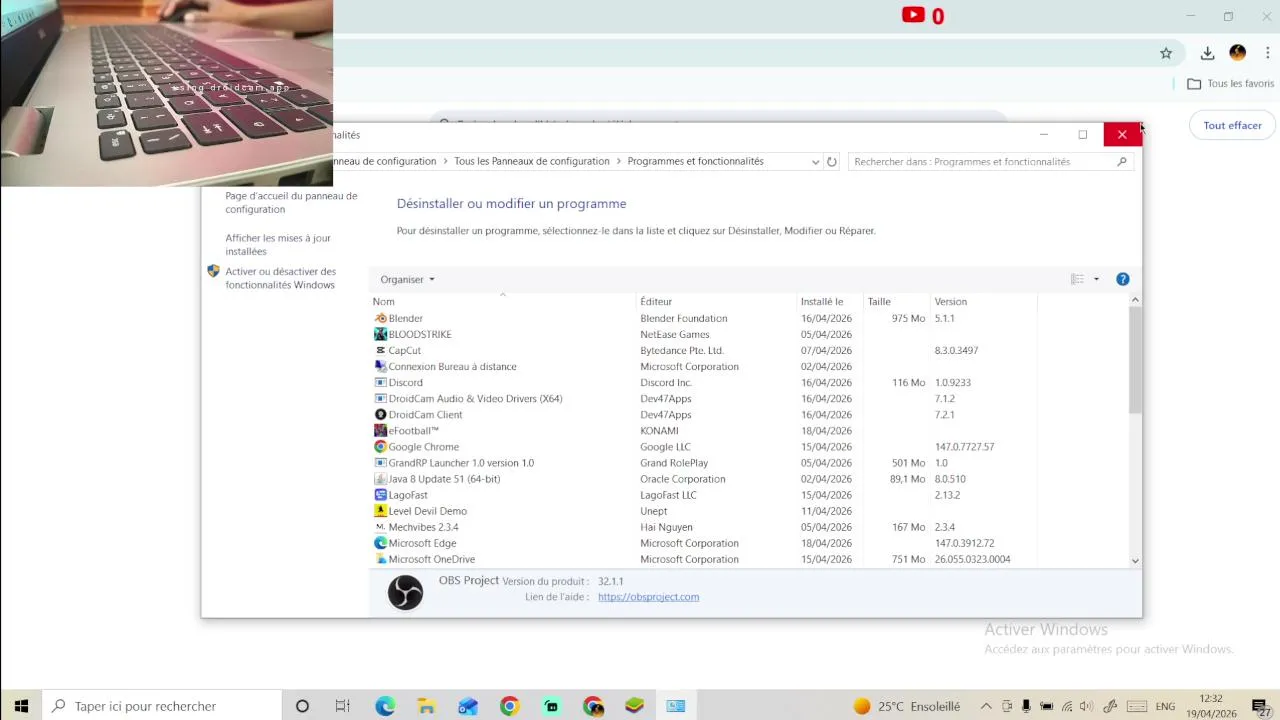Launch Microsoft Edge from taskbar
Viewport: 1280px width, 720px height.
(385, 706)
